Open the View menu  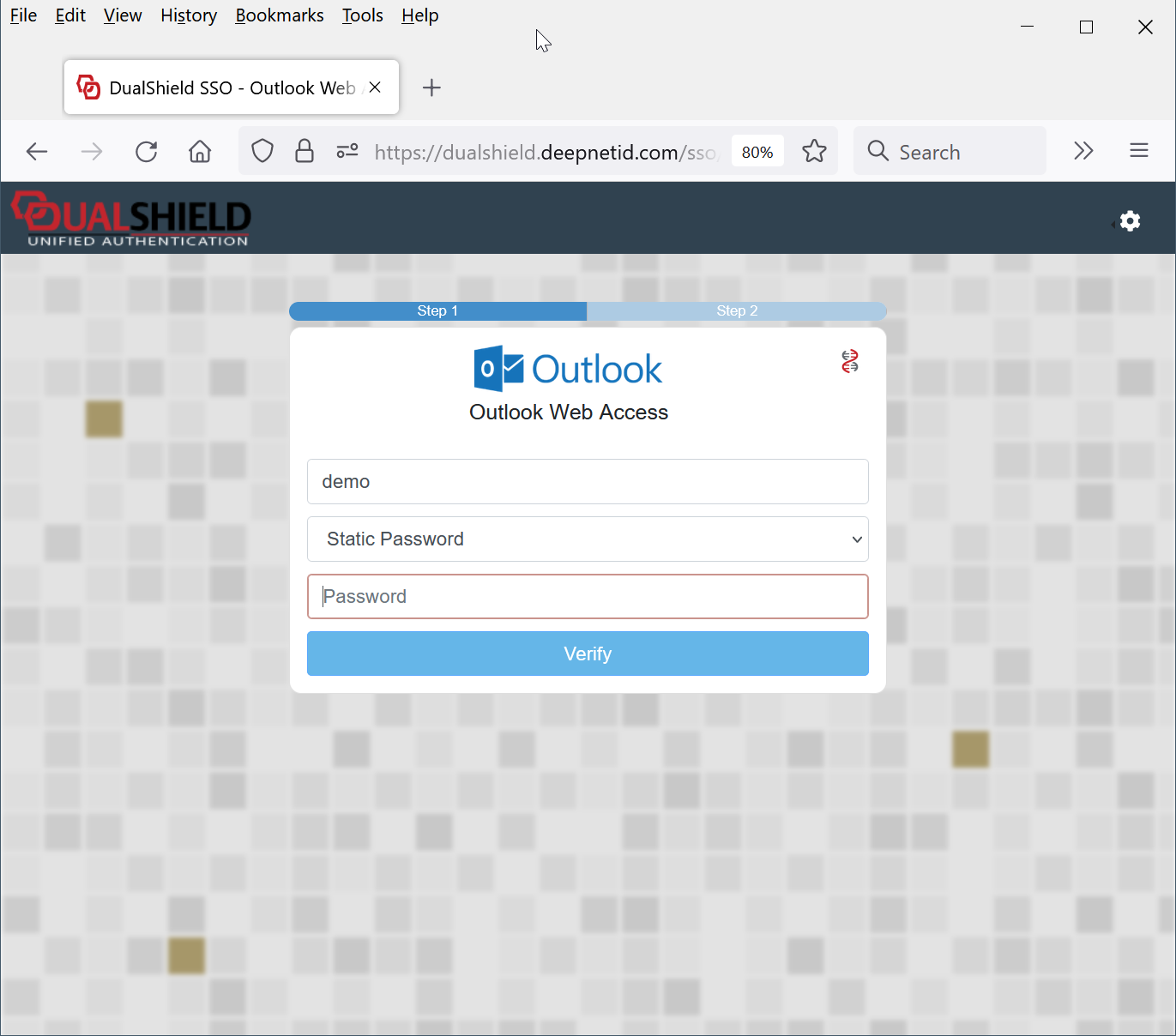point(123,15)
